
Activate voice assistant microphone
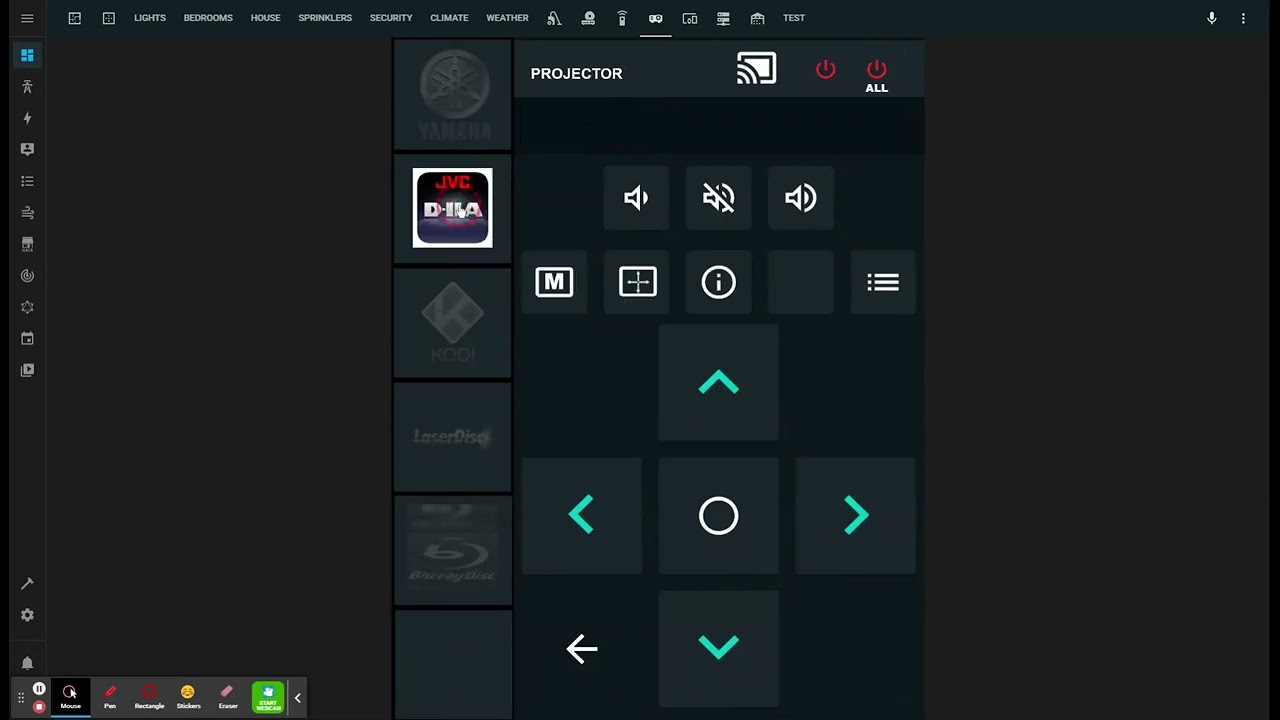coord(1211,18)
